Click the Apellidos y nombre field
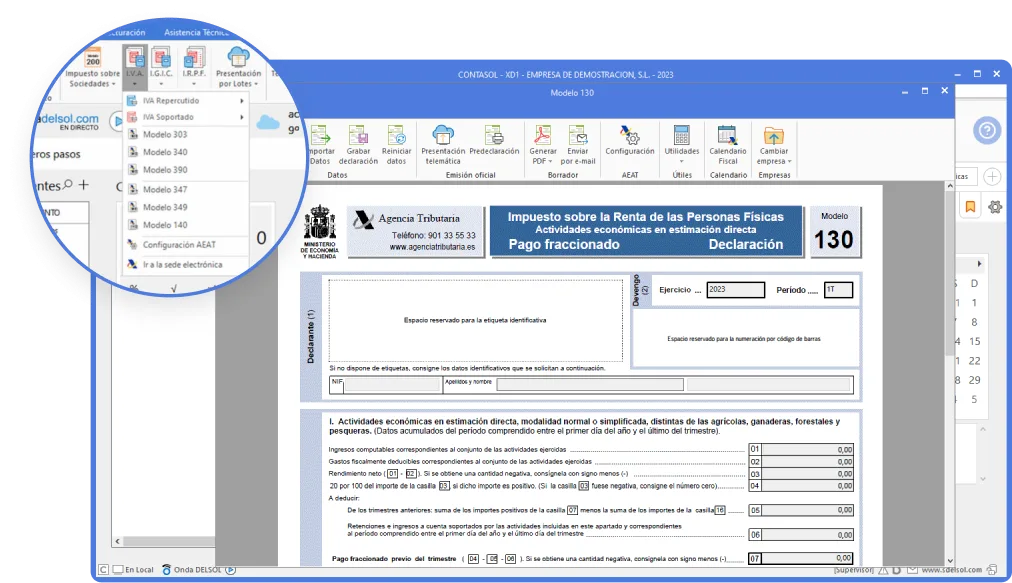1012x583 pixels. point(590,385)
